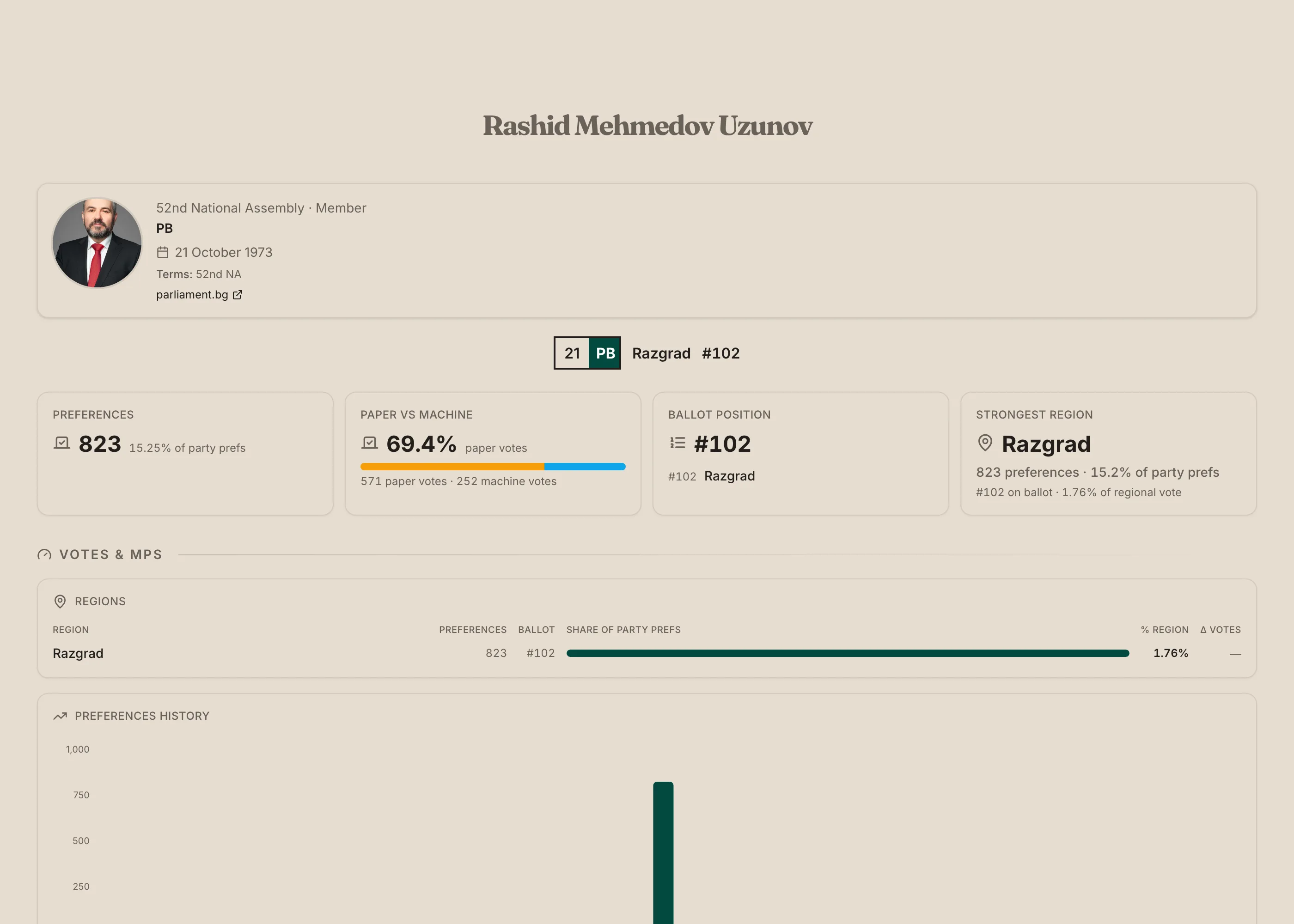
Task: Click the 571 paper votes · 252 machine votes text
Action: point(458,481)
